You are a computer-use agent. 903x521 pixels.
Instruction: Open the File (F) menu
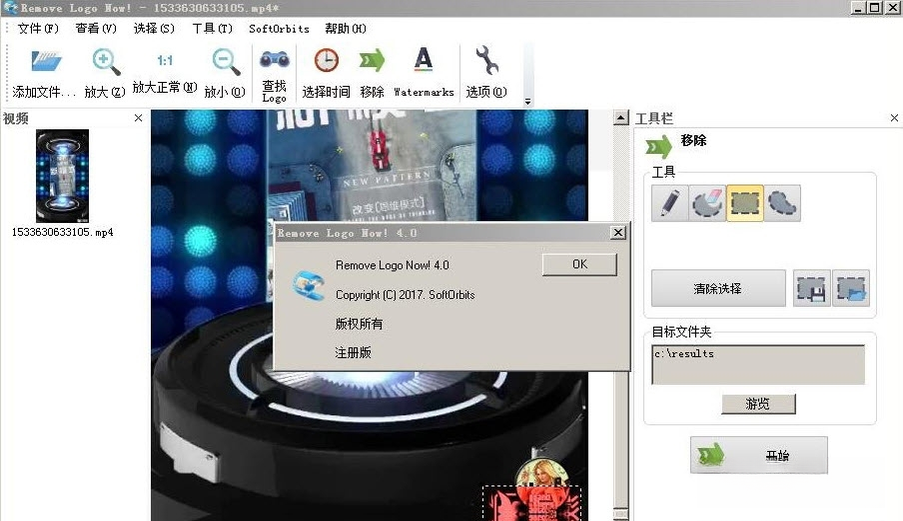click(38, 28)
